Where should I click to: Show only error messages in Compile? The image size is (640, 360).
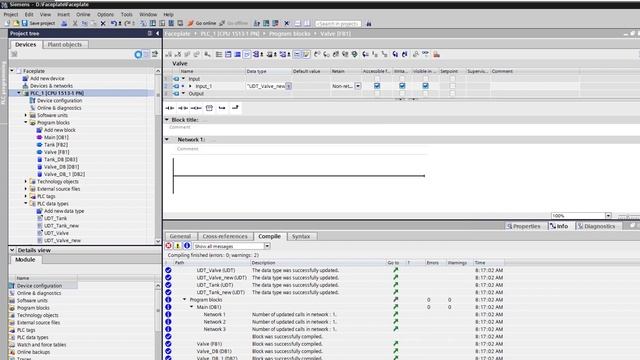tap(169, 246)
